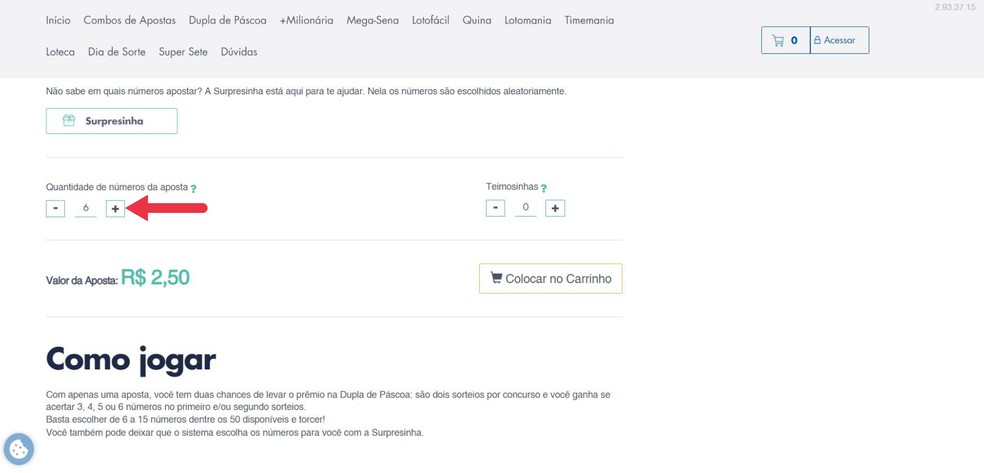Navigate to Loteca
The width and height of the screenshot is (984, 473).
[60, 52]
